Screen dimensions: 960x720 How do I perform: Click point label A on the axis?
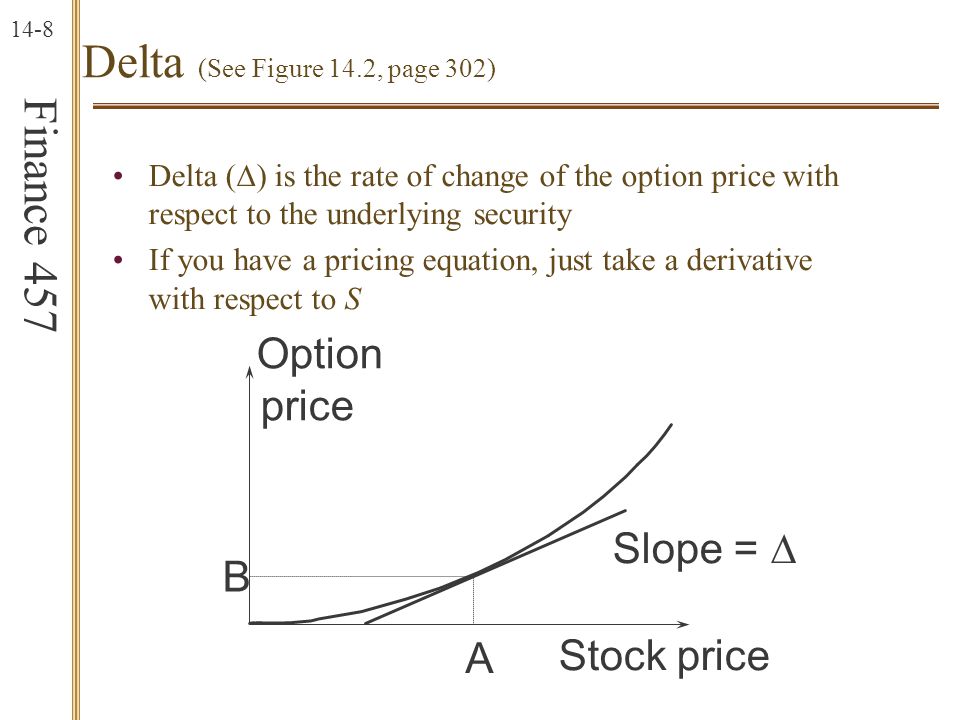(479, 659)
